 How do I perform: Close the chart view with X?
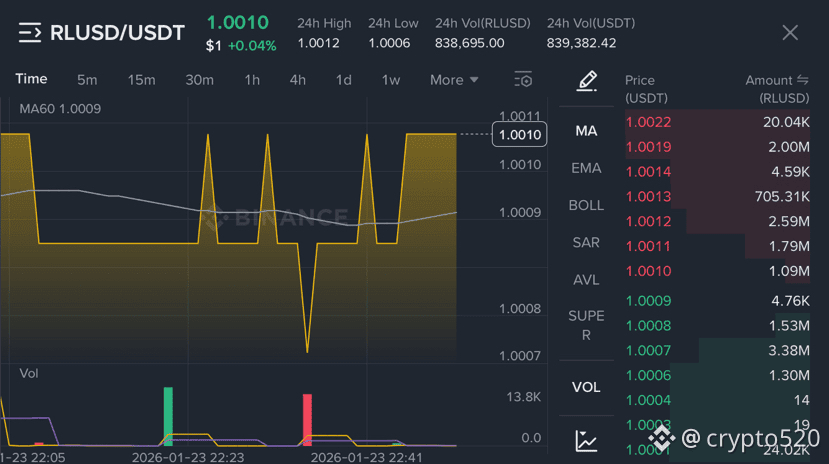tap(790, 33)
